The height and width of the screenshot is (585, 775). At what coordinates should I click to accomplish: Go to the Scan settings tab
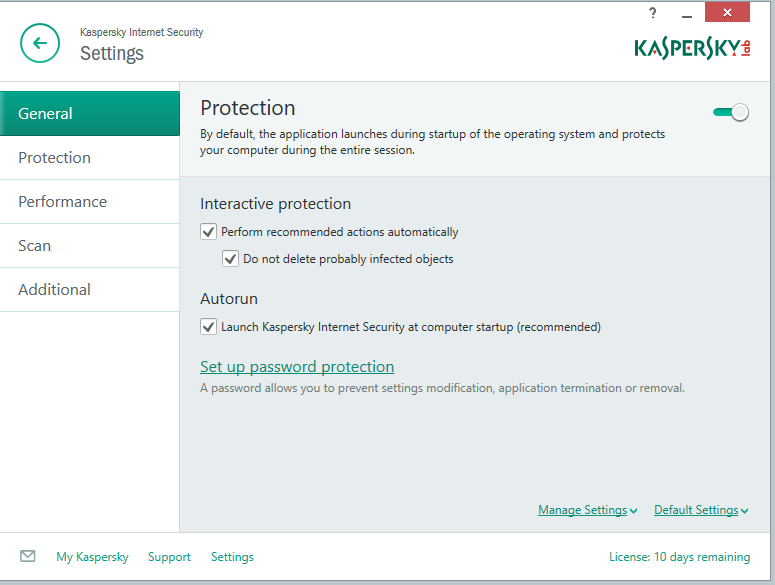(x=90, y=245)
